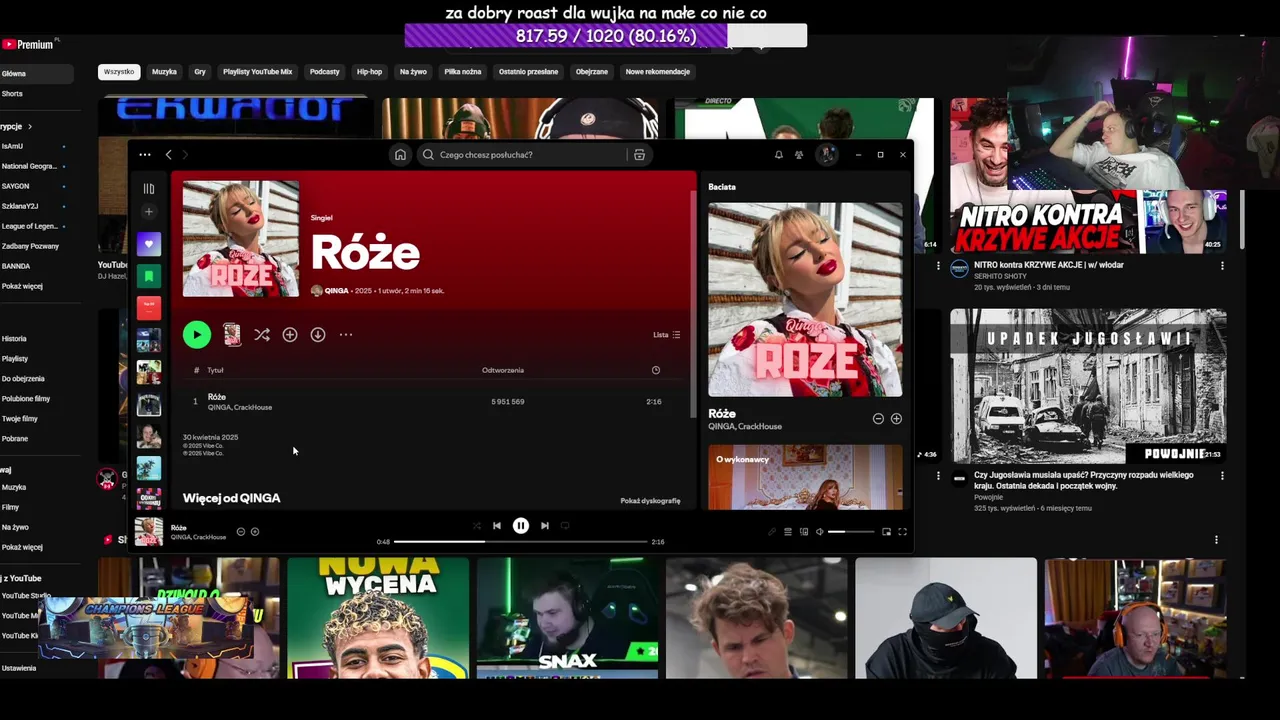Open Polubione filmy in the YouTube sidebar
The image size is (1280, 720).
tap(26, 399)
